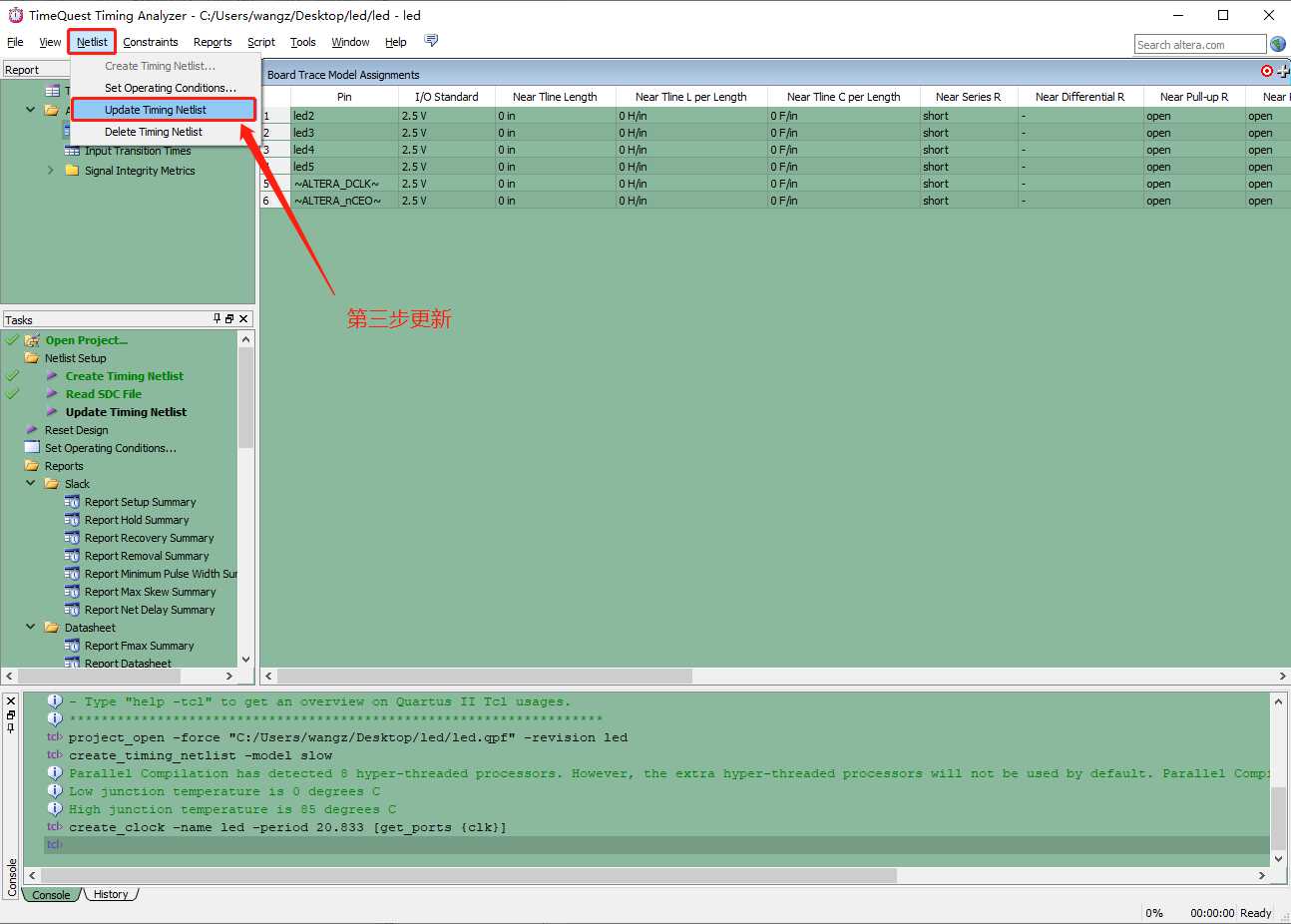
Task: Click Signal Integrity Metrics folder icon
Action: coord(72,171)
